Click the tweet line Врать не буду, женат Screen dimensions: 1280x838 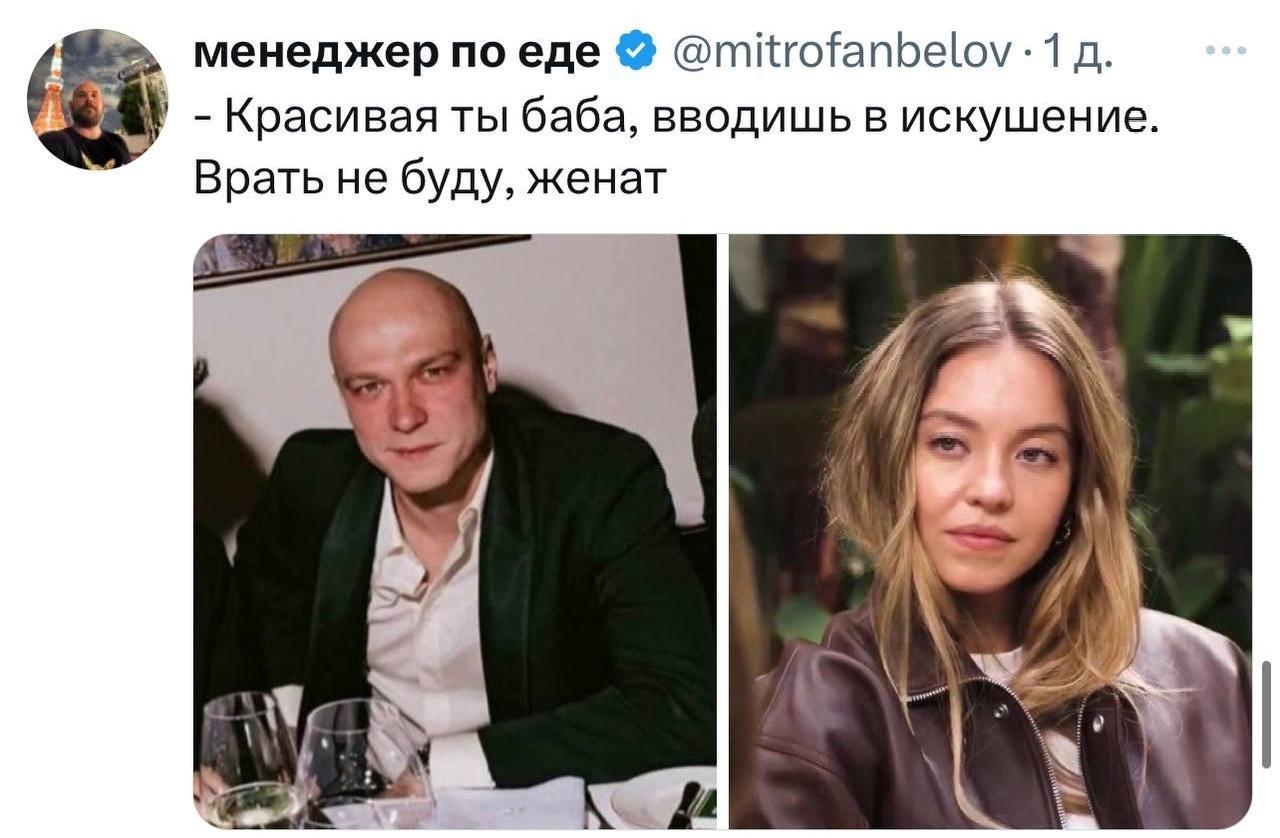point(430,178)
